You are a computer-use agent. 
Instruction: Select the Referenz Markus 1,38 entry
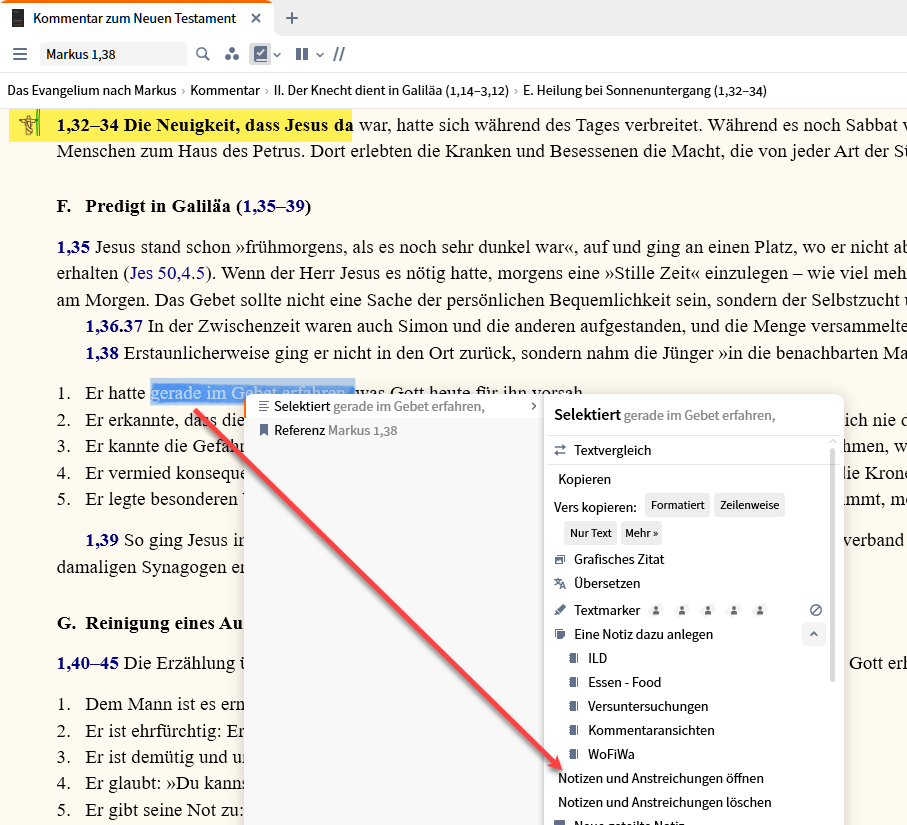coord(393,430)
